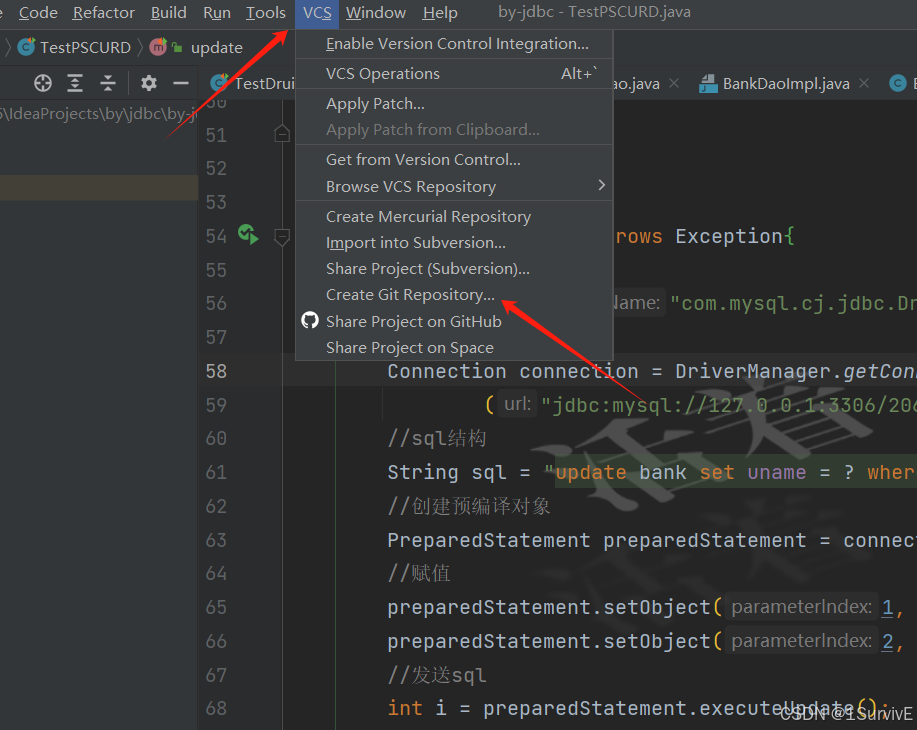This screenshot has width=917, height=730.
Task: Click parameterIndex 1 value
Action: click(x=887, y=607)
